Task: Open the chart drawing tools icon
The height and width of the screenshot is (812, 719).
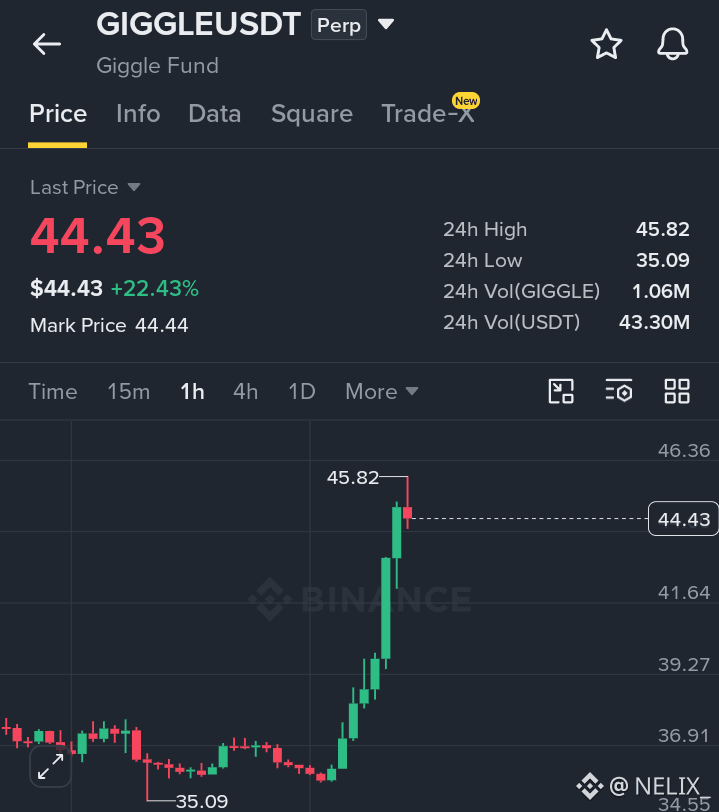Action: click(x=561, y=391)
